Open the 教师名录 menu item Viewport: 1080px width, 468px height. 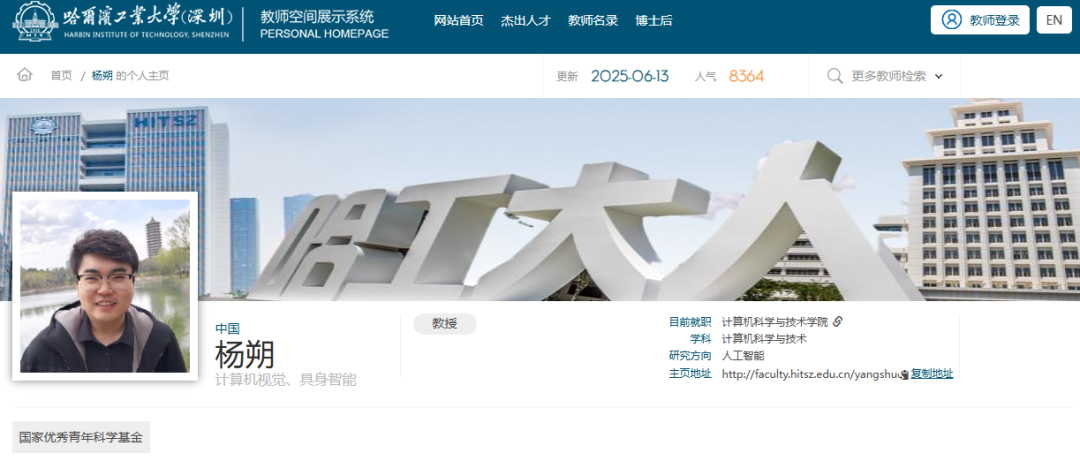click(592, 20)
